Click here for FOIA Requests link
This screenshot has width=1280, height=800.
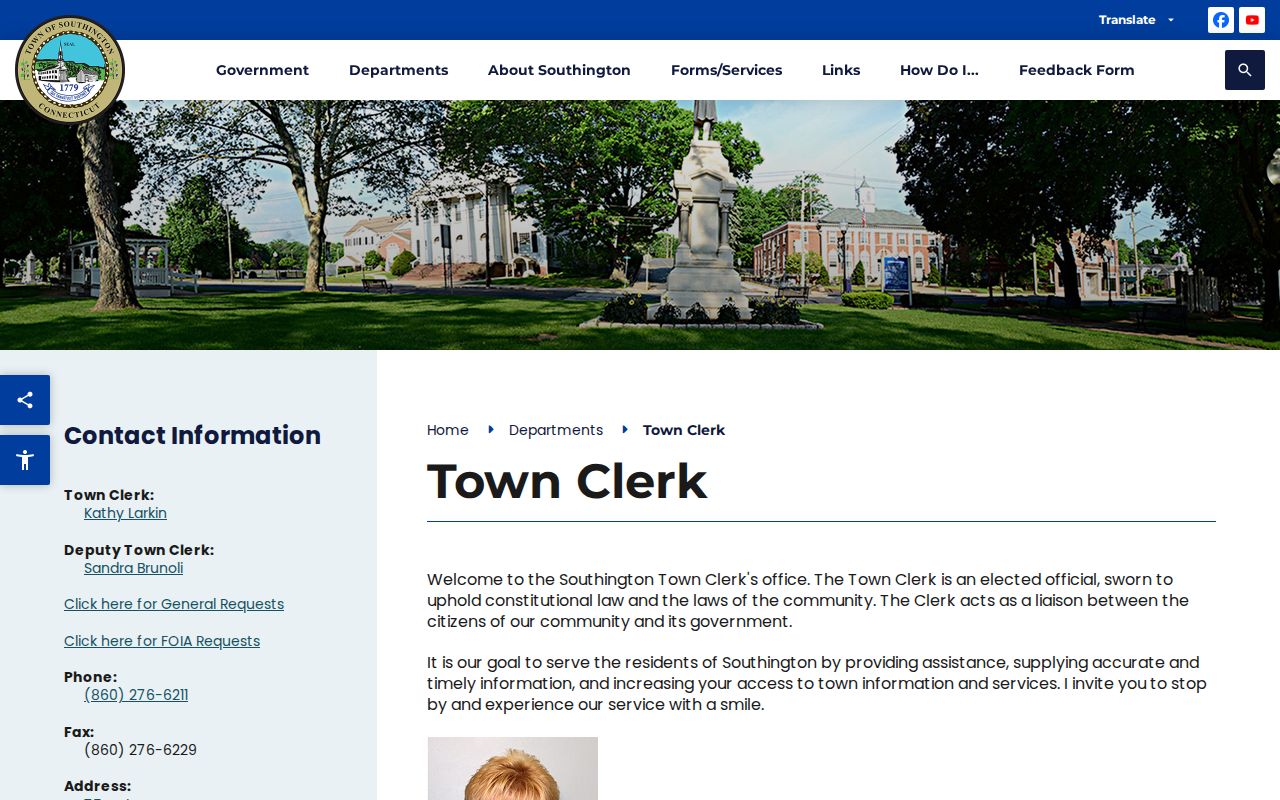pyautogui.click(x=162, y=641)
